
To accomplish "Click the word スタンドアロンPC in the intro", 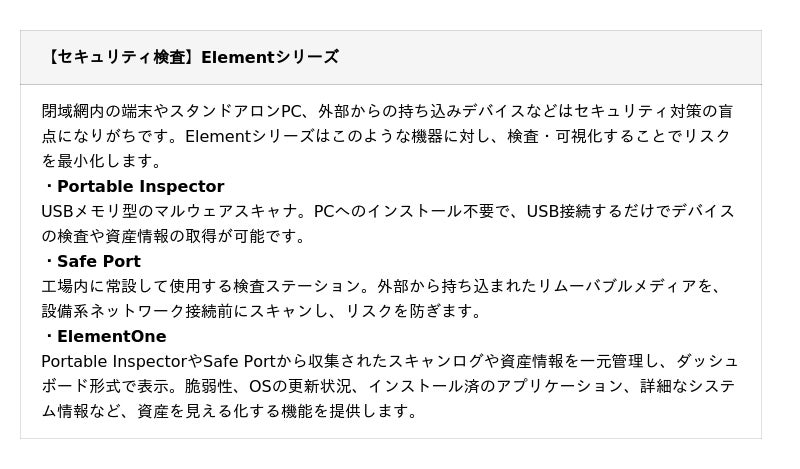I will point(237,111).
